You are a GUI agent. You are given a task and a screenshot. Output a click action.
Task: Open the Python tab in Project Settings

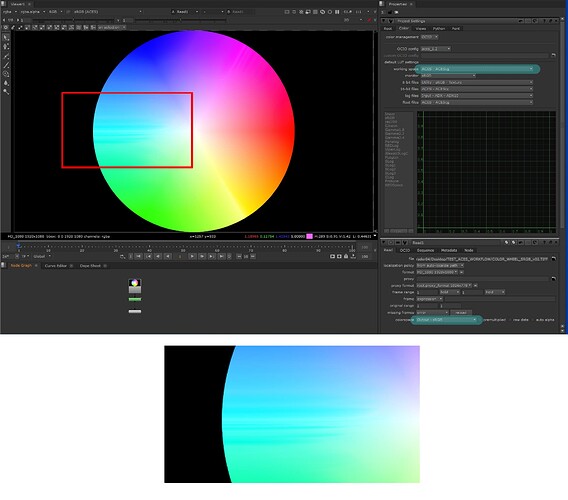(x=439, y=28)
